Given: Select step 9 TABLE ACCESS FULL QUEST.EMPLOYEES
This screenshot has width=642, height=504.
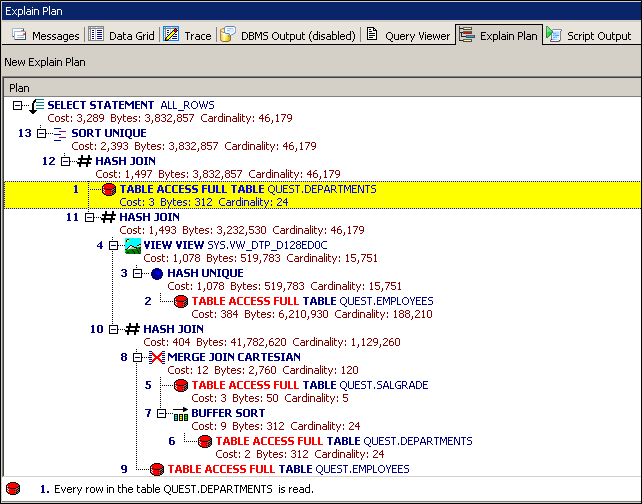Looking at the screenshot, I should (288, 468).
